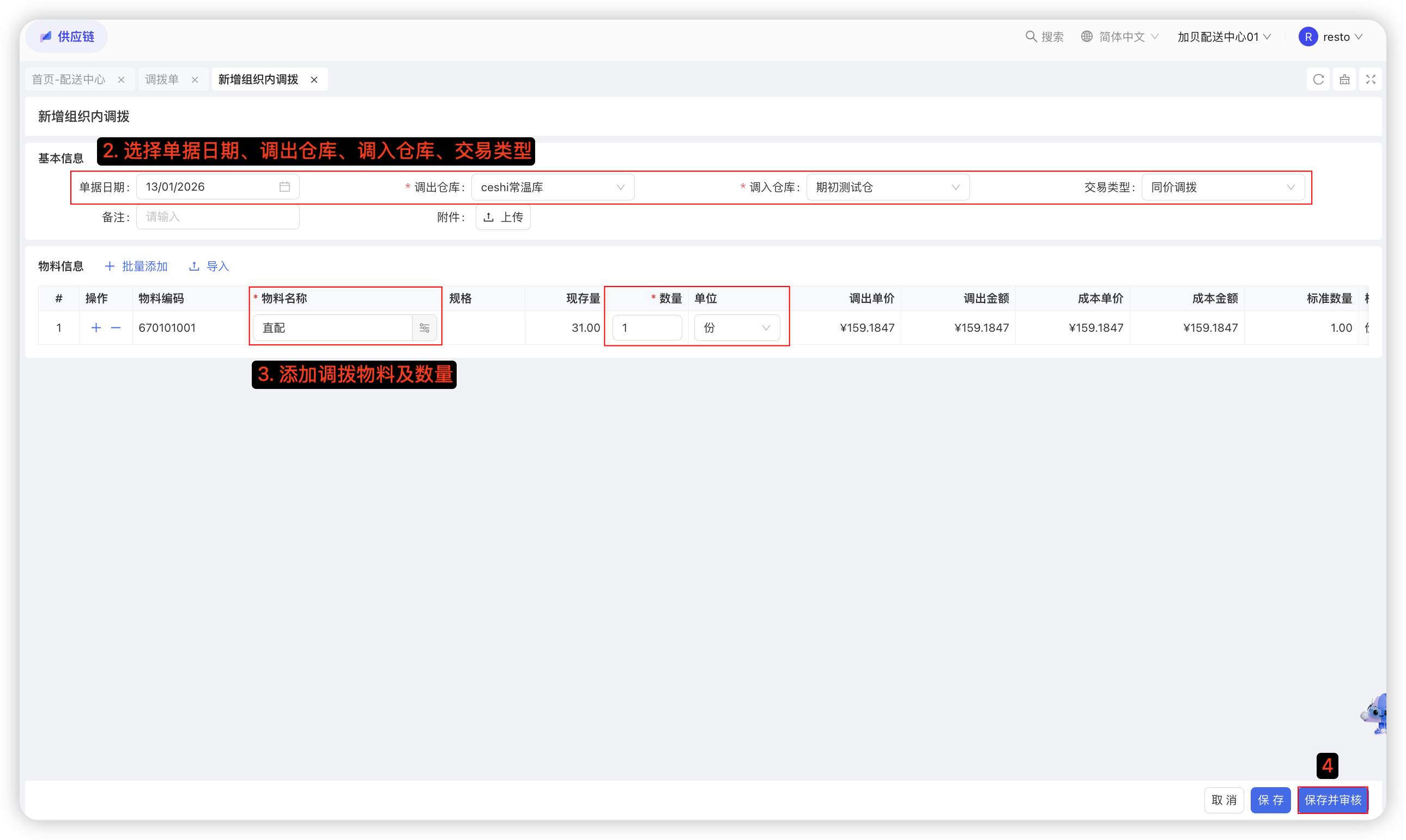Click the refresh icon at top right
Image resolution: width=1406 pixels, height=840 pixels.
pyautogui.click(x=1318, y=79)
